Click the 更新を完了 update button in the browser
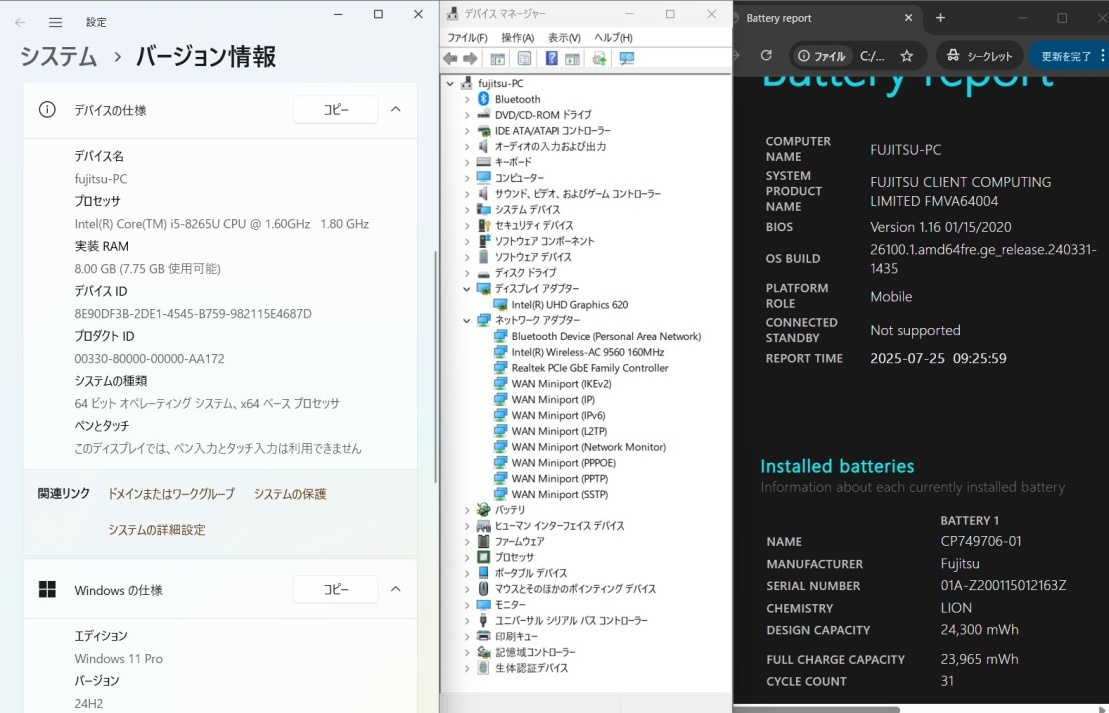1109x713 pixels. click(x=1069, y=56)
